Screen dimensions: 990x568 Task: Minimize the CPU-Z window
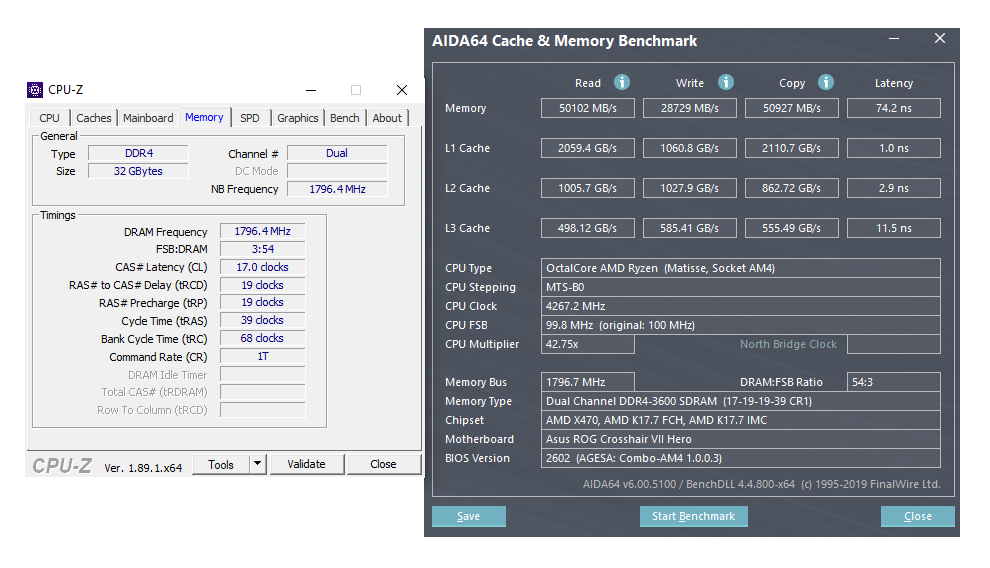click(x=311, y=90)
